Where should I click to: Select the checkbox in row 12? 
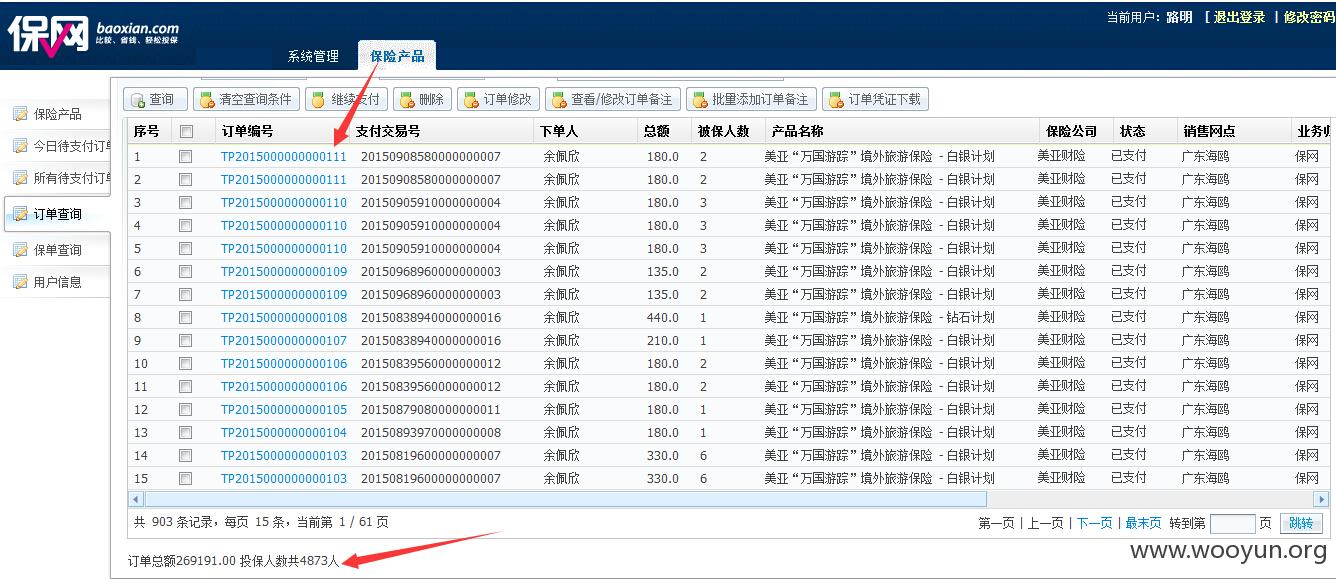186,410
